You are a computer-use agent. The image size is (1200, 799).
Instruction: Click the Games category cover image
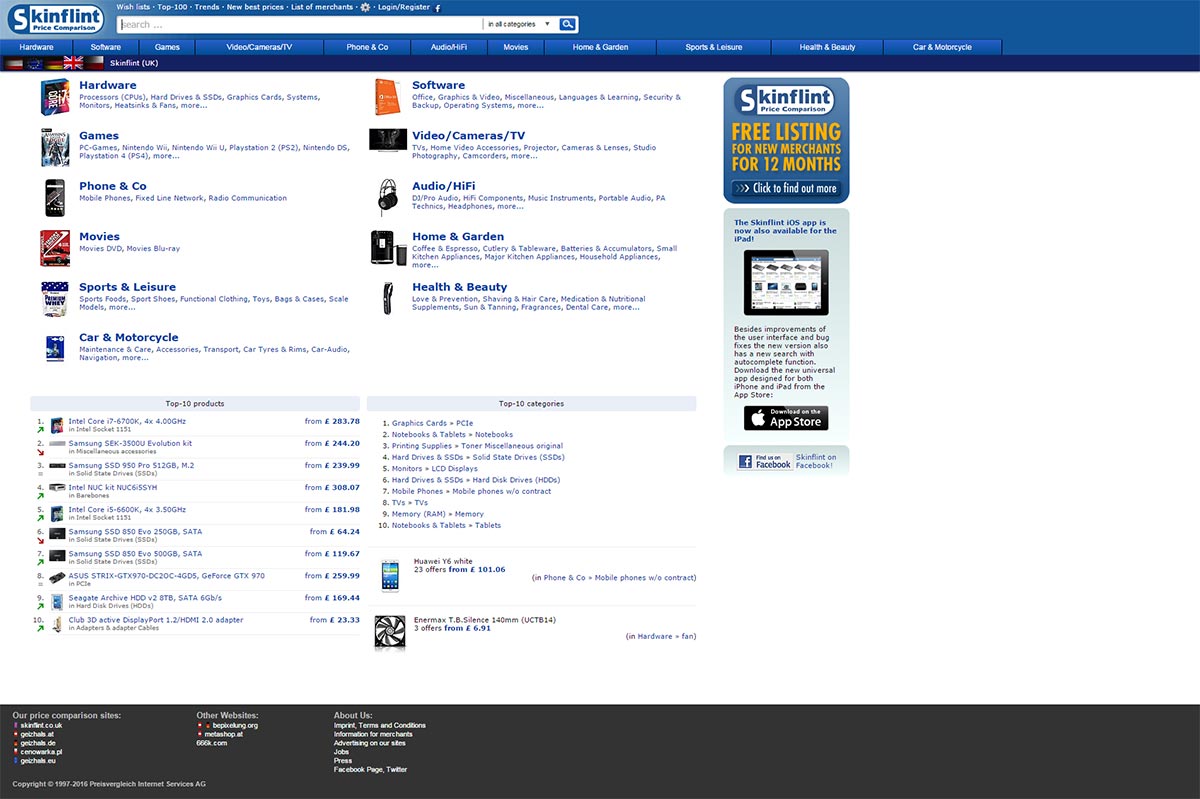coord(55,147)
